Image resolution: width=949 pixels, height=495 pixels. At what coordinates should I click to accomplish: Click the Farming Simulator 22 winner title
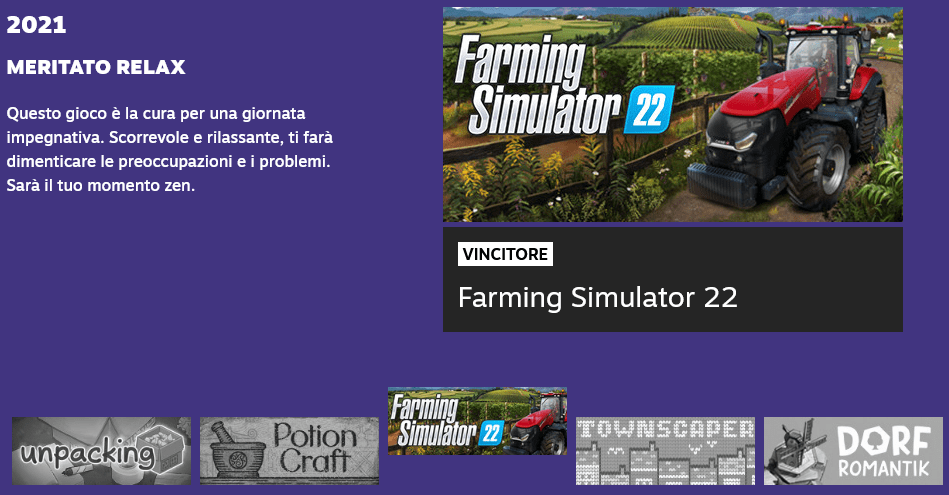[x=598, y=298]
